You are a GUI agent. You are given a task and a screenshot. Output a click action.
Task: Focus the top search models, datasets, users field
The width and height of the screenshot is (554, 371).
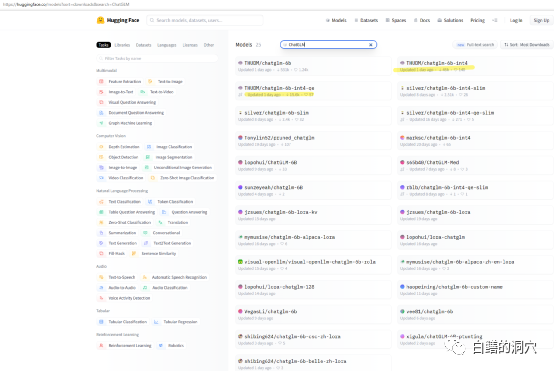[205, 20]
